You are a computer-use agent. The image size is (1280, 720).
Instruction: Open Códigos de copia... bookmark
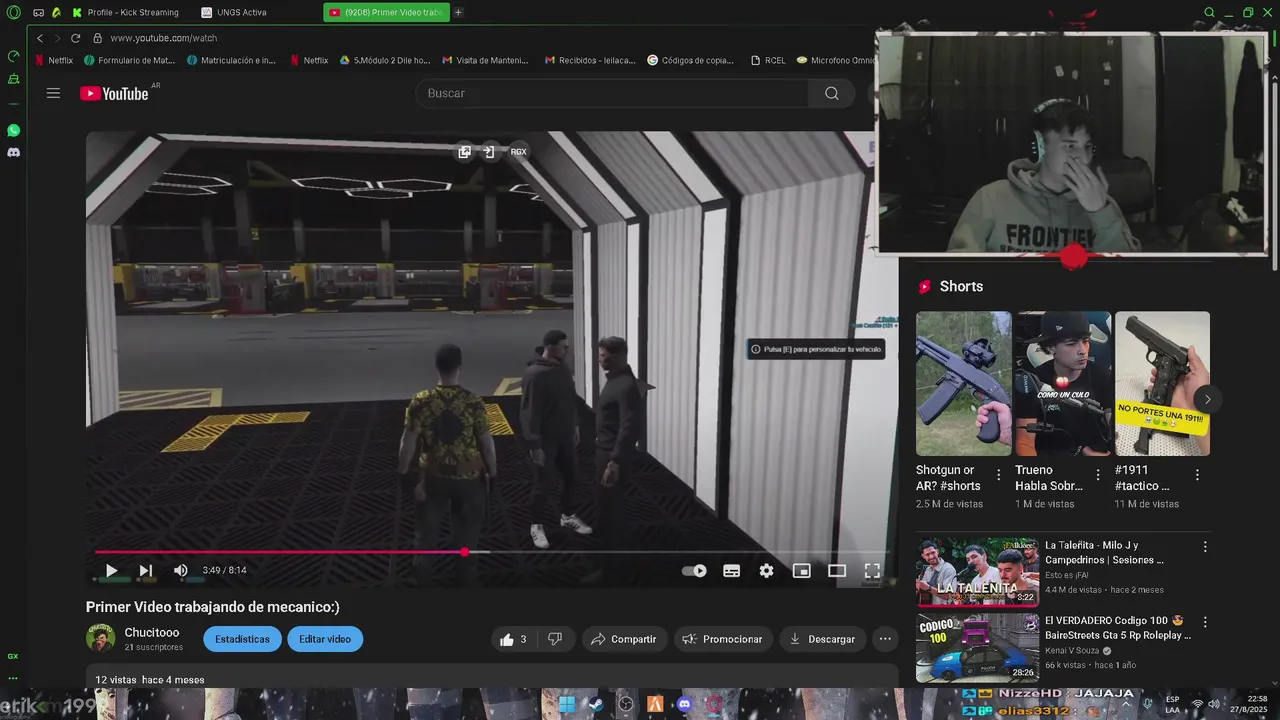pyautogui.click(x=691, y=60)
